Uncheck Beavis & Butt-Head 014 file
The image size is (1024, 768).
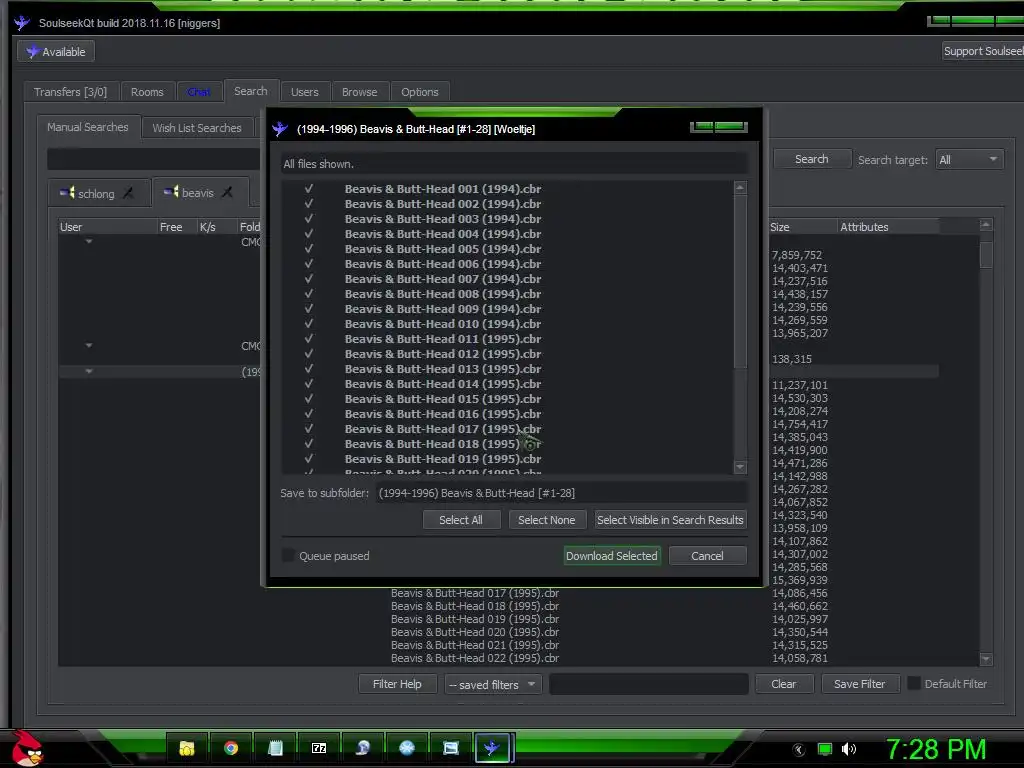tap(309, 384)
